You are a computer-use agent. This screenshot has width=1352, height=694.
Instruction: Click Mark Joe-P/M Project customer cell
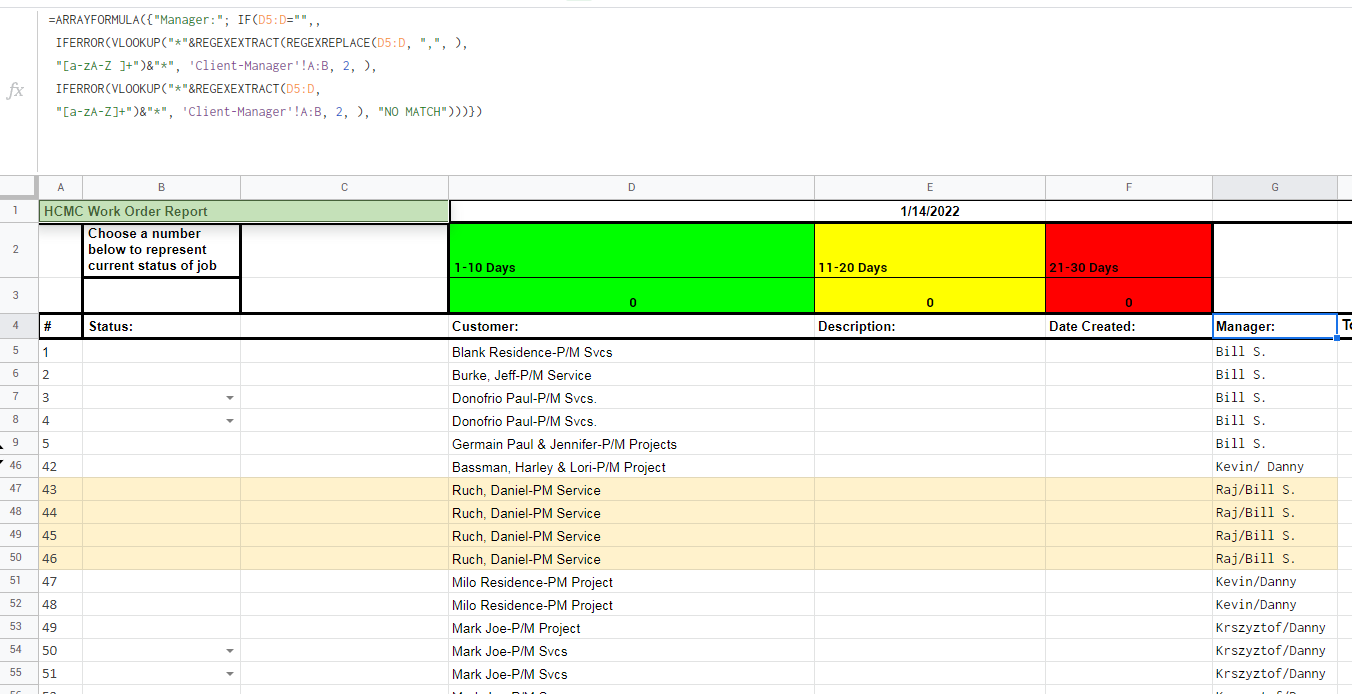click(x=631, y=628)
